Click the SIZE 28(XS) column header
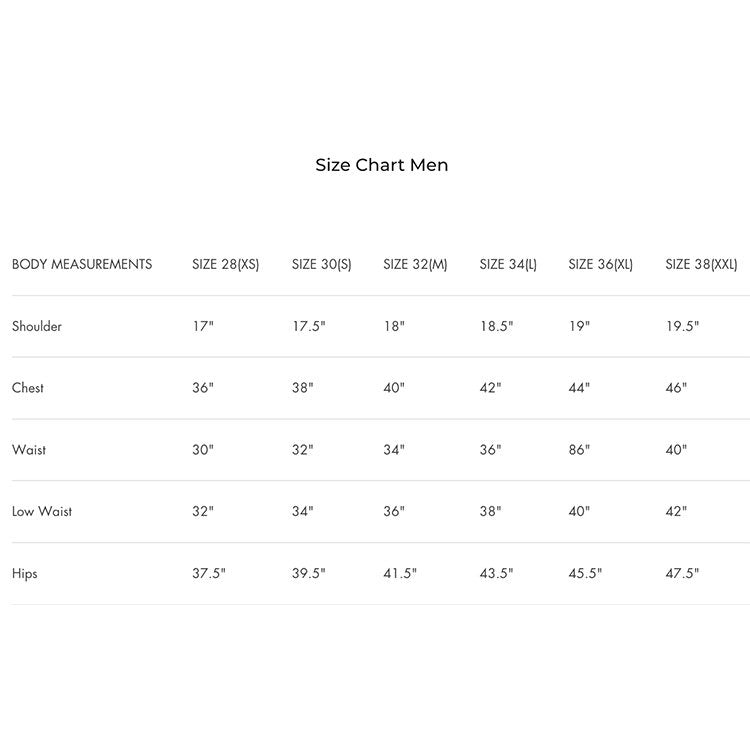This screenshot has height=750, width=750. 226,264
